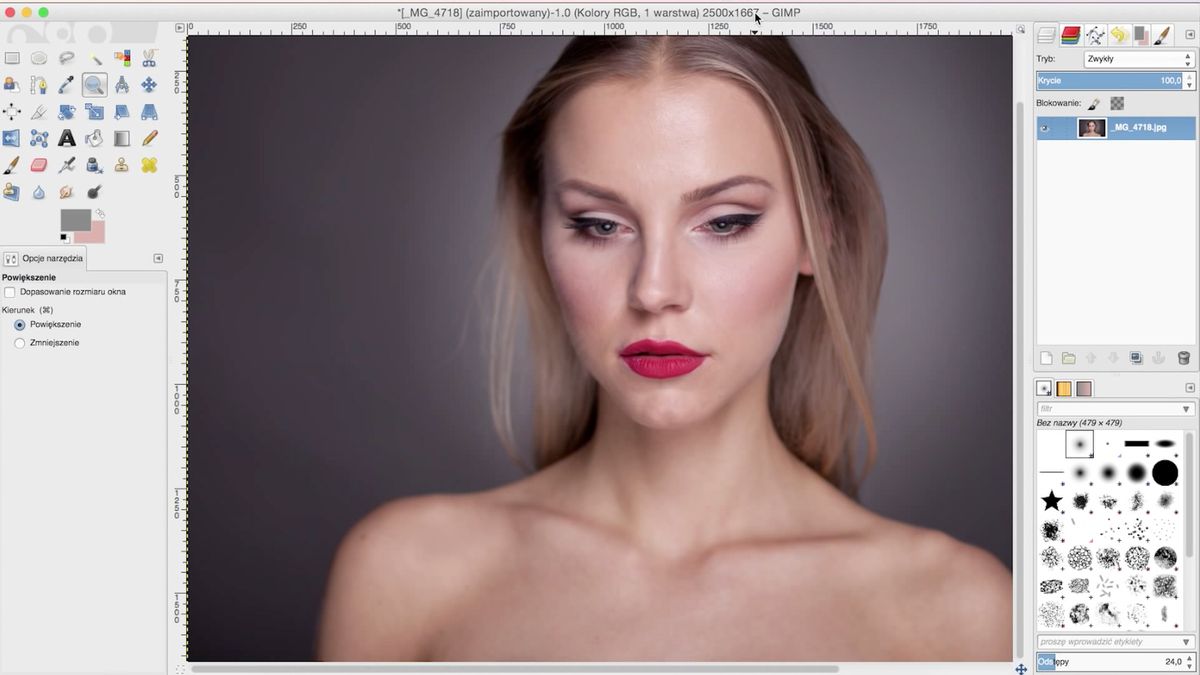Create a new layer button
Image resolution: width=1200 pixels, height=675 pixels.
(1046, 358)
